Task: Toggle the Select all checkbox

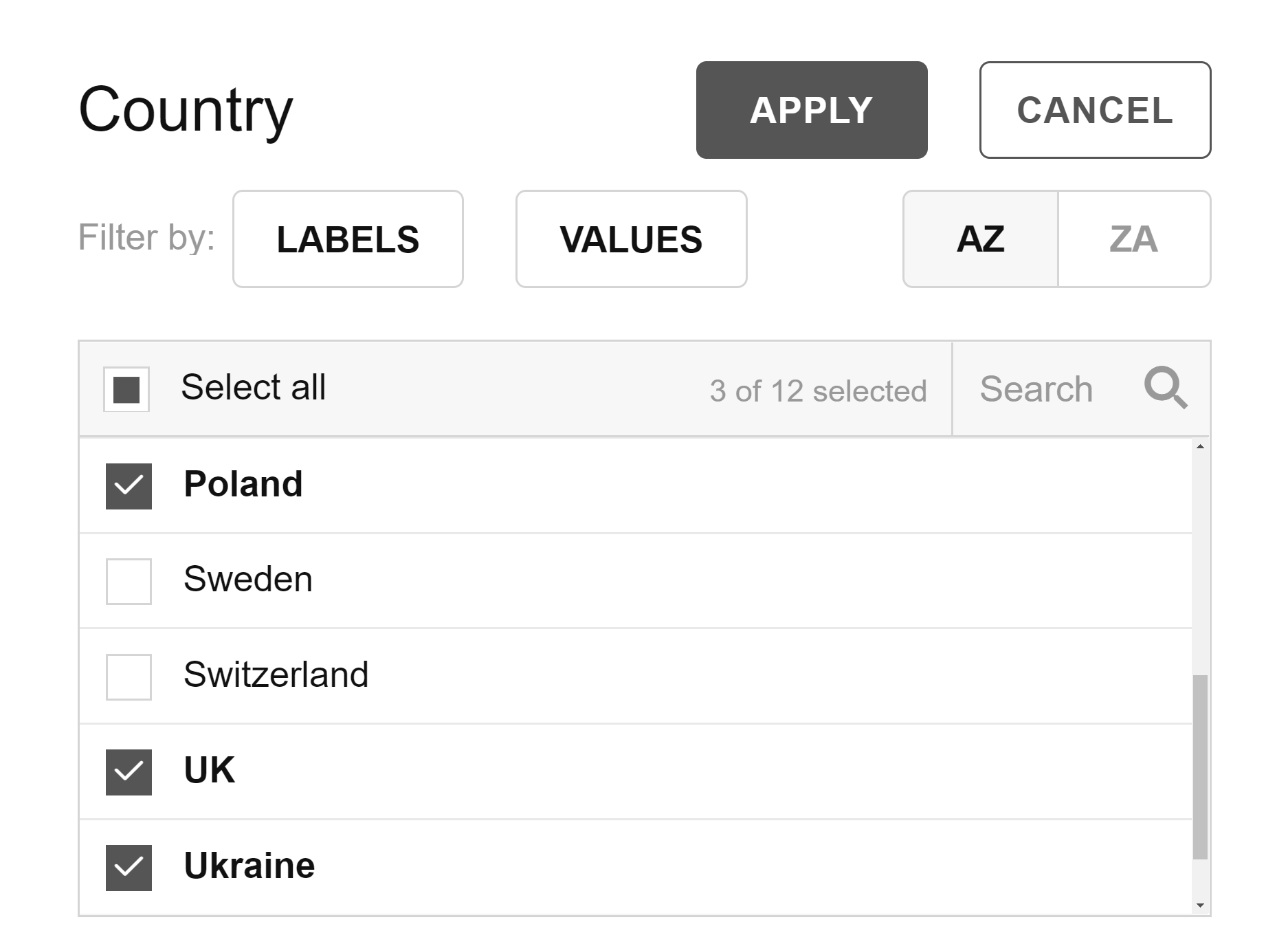Action: click(126, 389)
